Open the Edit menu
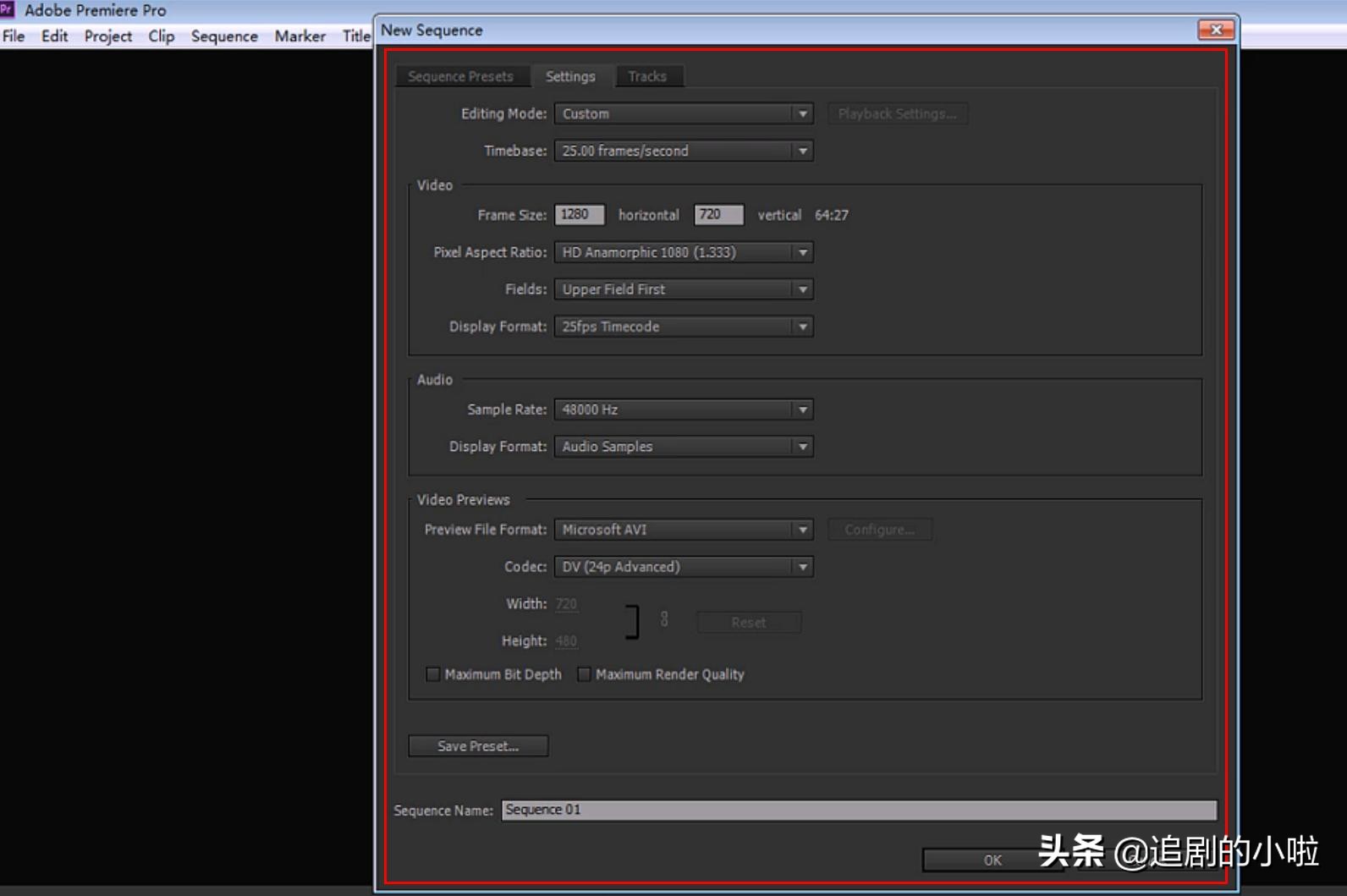The image size is (1347, 896). (x=54, y=36)
